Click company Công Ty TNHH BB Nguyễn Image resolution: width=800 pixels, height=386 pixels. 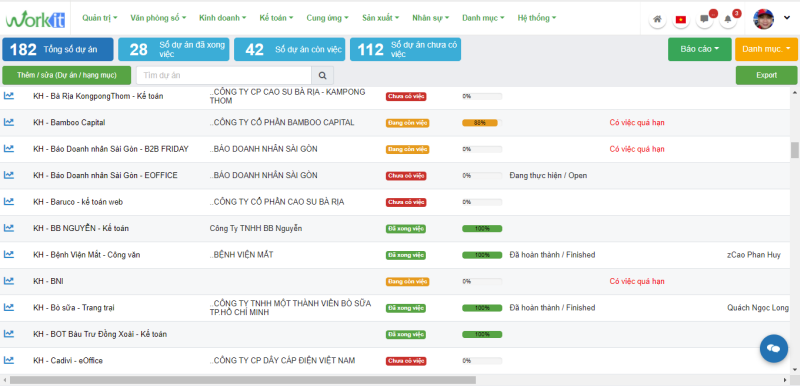click(x=256, y=228)
